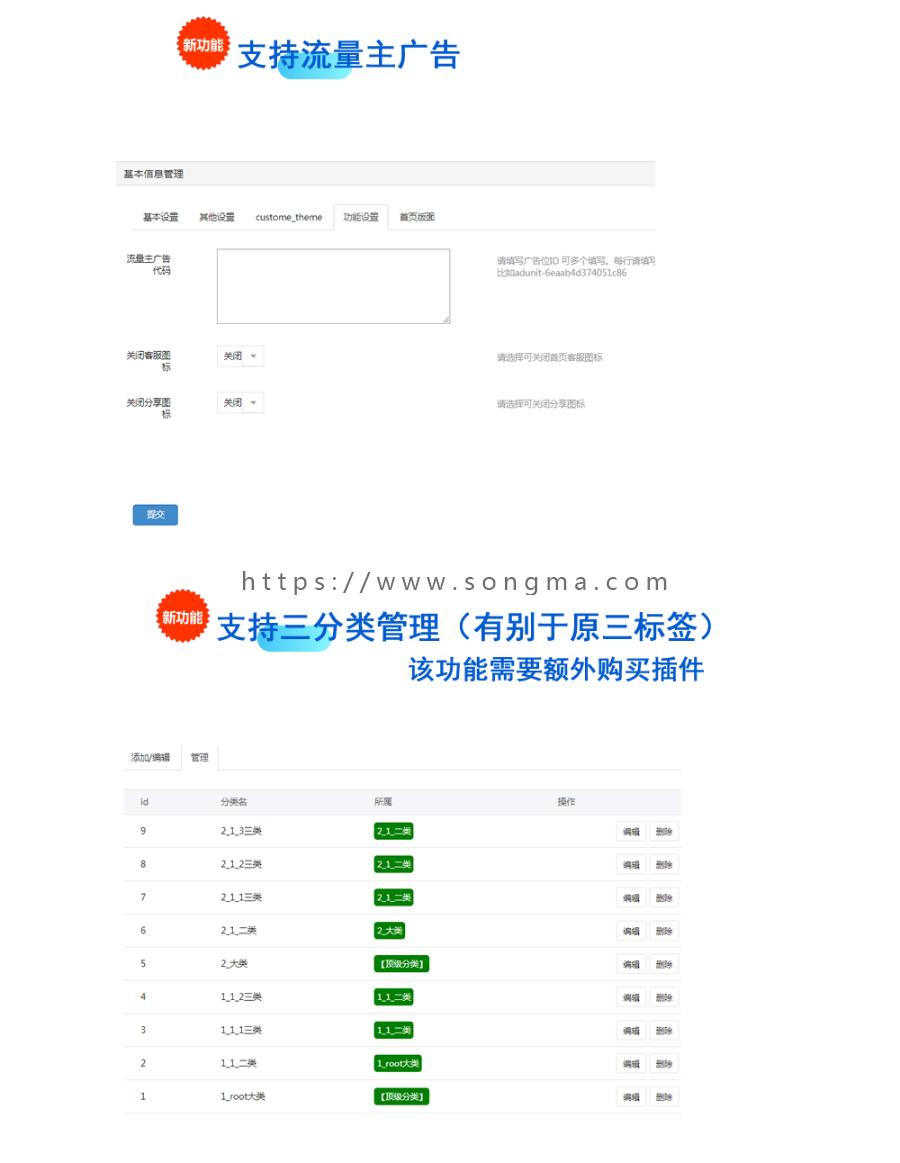The image size is (900, 1163).
Task: Edit the 1_root大类 category row
Action: [x=631, y=1097]
